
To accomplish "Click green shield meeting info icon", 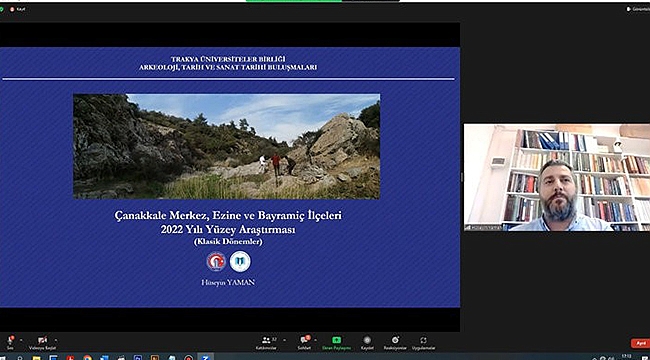I will coord(2,9).
